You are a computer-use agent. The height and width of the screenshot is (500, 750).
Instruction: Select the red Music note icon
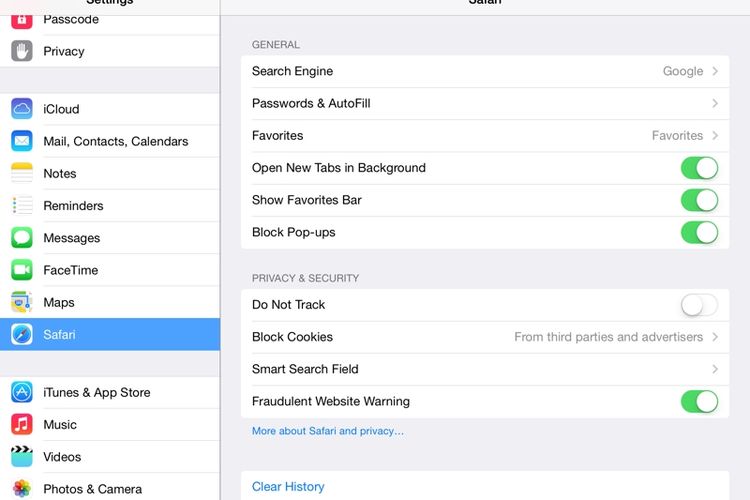[x=22, y=424]
